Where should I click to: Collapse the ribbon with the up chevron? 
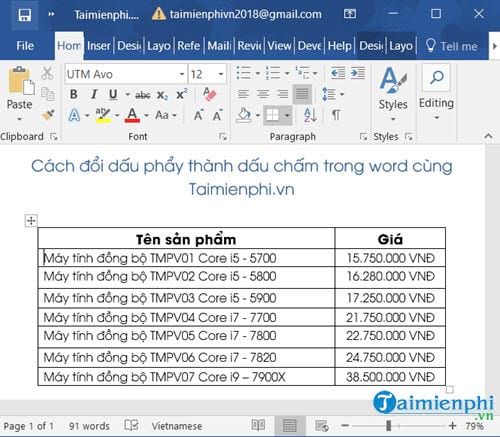(x=488, y=136)
